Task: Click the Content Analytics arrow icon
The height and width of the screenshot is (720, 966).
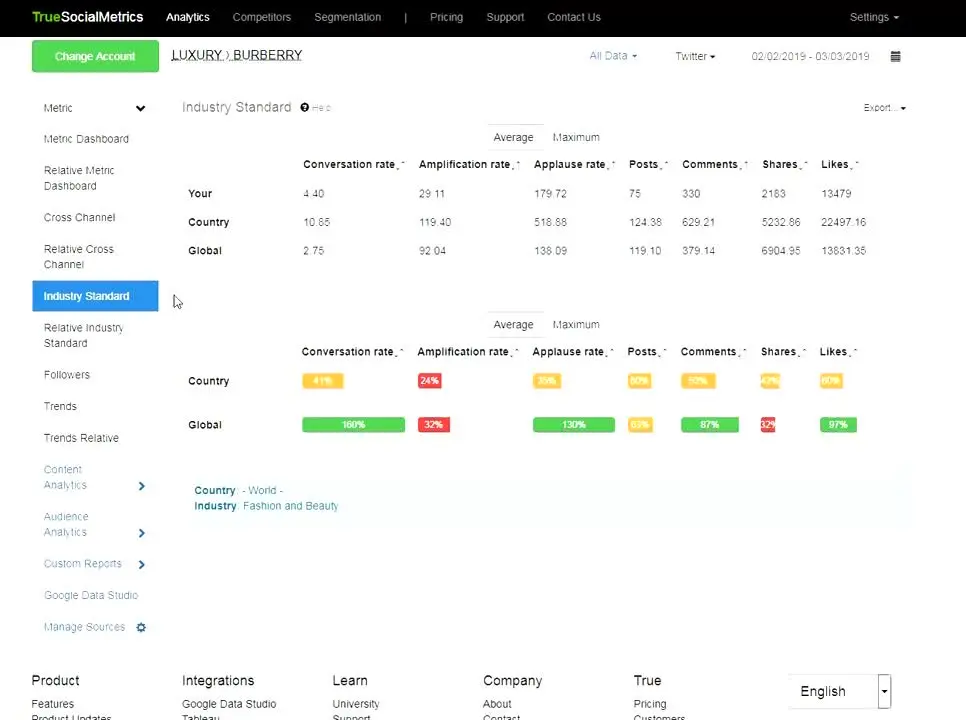Action: pyautogui.click(x=141, y=486)
